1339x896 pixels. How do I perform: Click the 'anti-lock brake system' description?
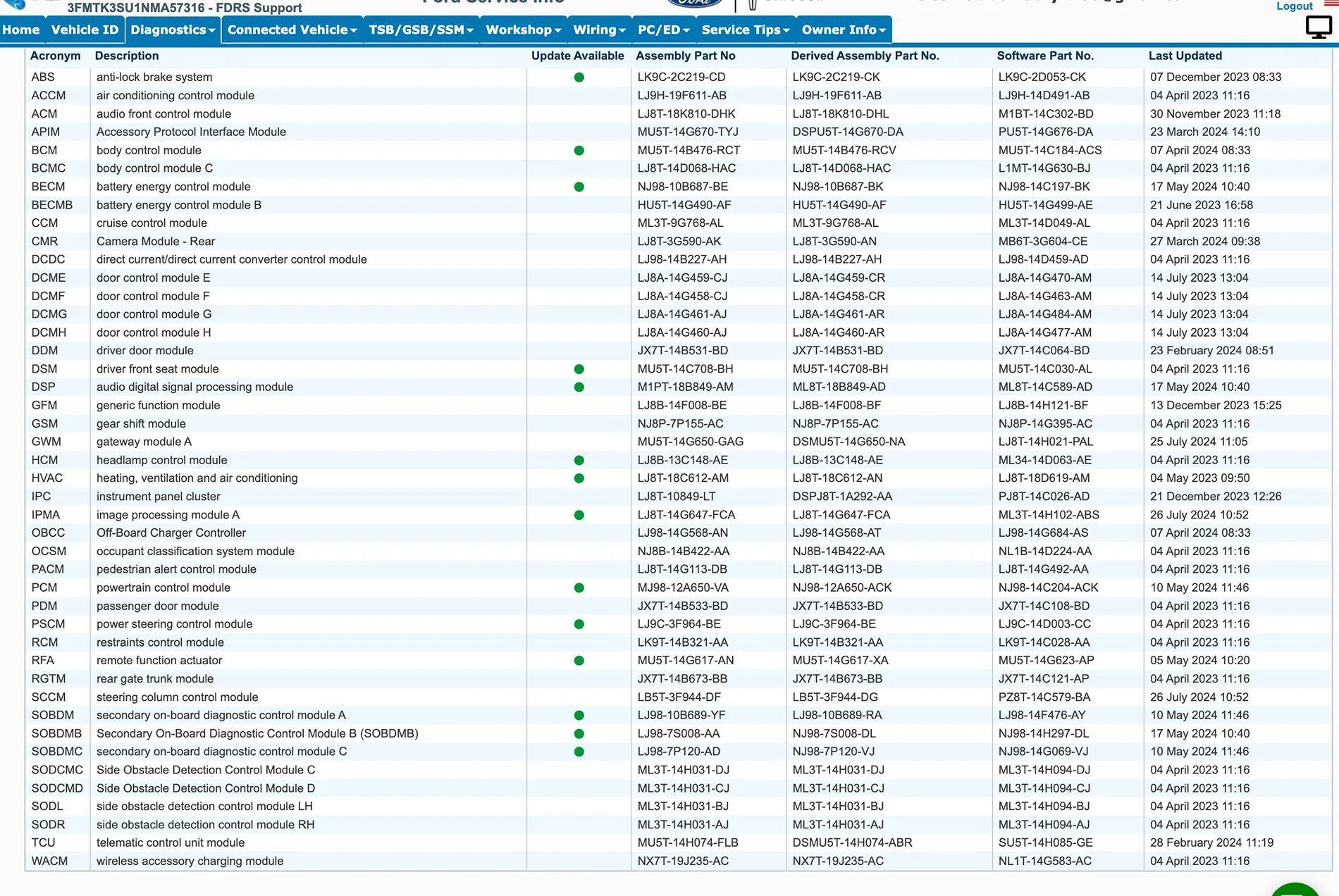coord(154,77)
